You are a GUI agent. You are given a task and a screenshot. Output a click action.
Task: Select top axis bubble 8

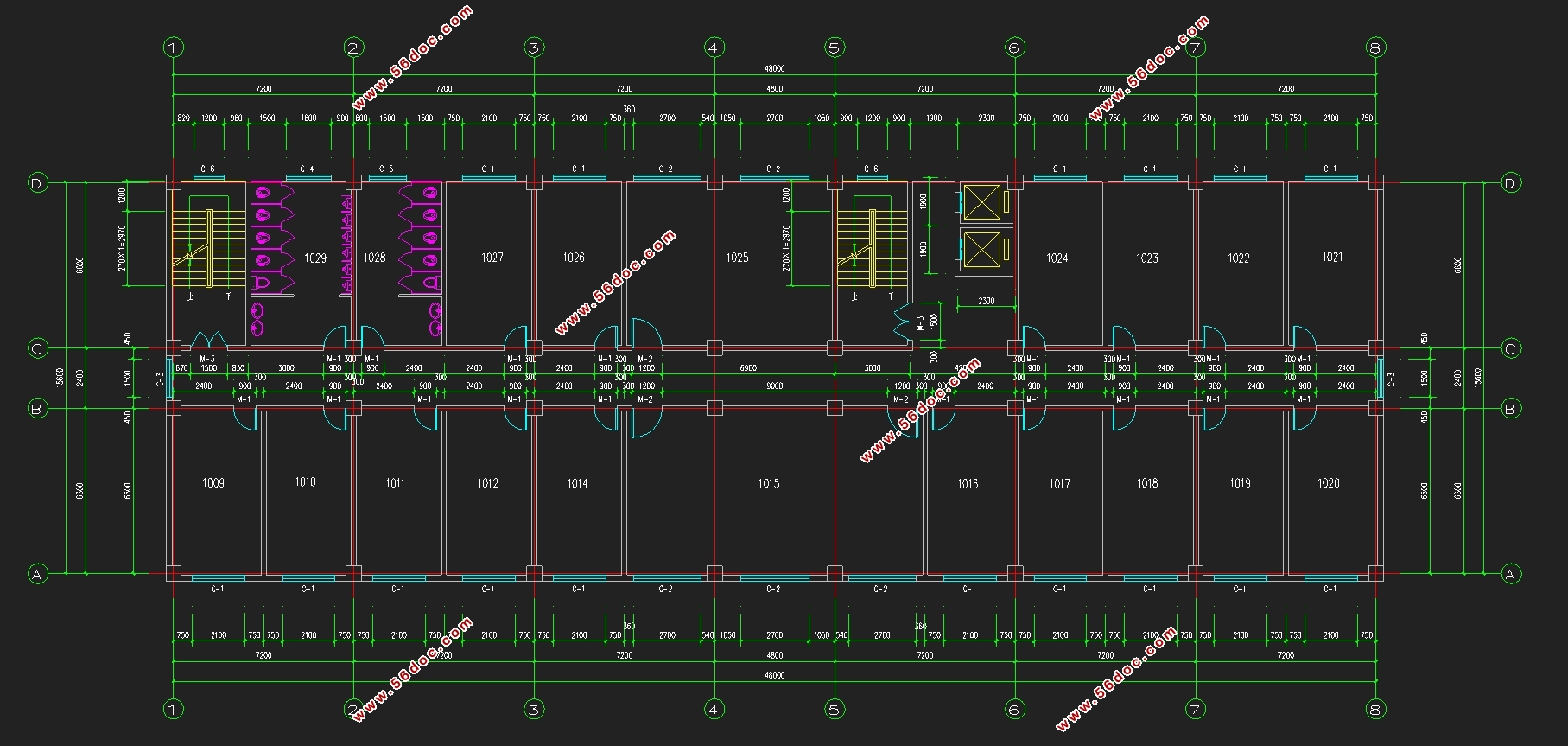click(x=1375, y=48)
